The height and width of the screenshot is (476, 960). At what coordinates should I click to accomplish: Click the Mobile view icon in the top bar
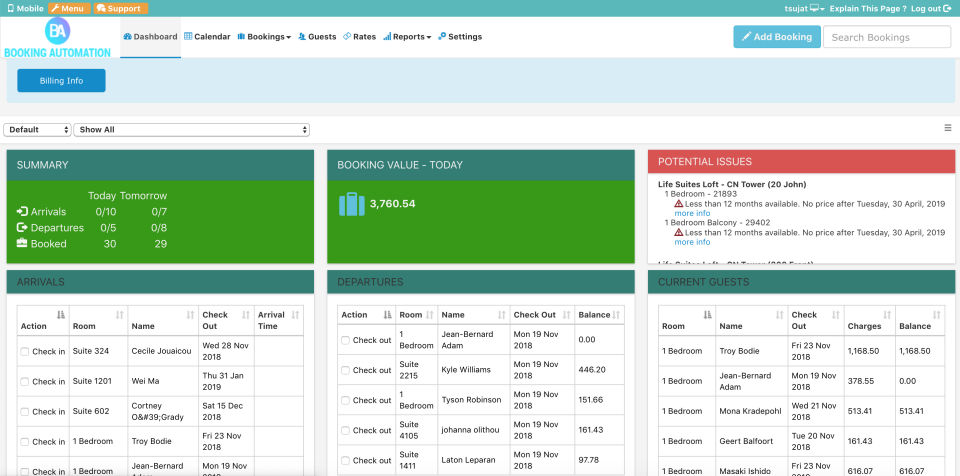(x=10, y=9)
